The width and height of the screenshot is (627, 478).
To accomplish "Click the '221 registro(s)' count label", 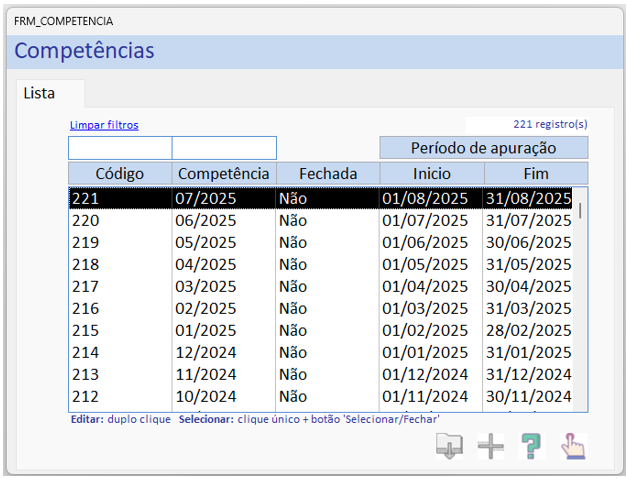I will click(550, 124).
